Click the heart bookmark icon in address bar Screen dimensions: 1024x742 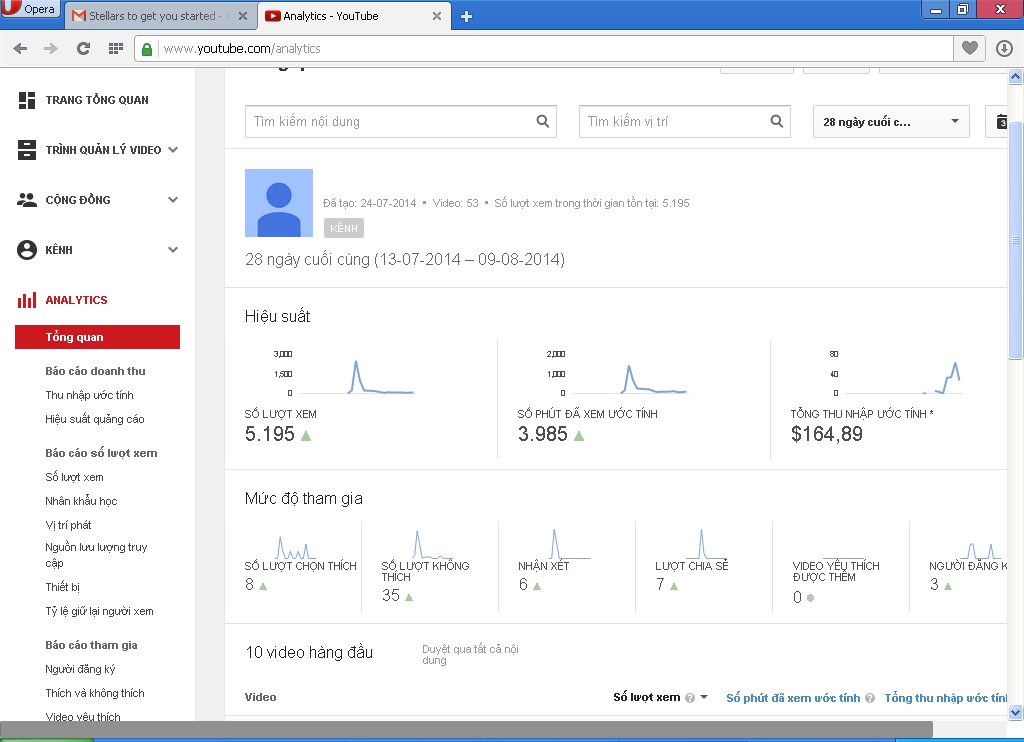969,48
